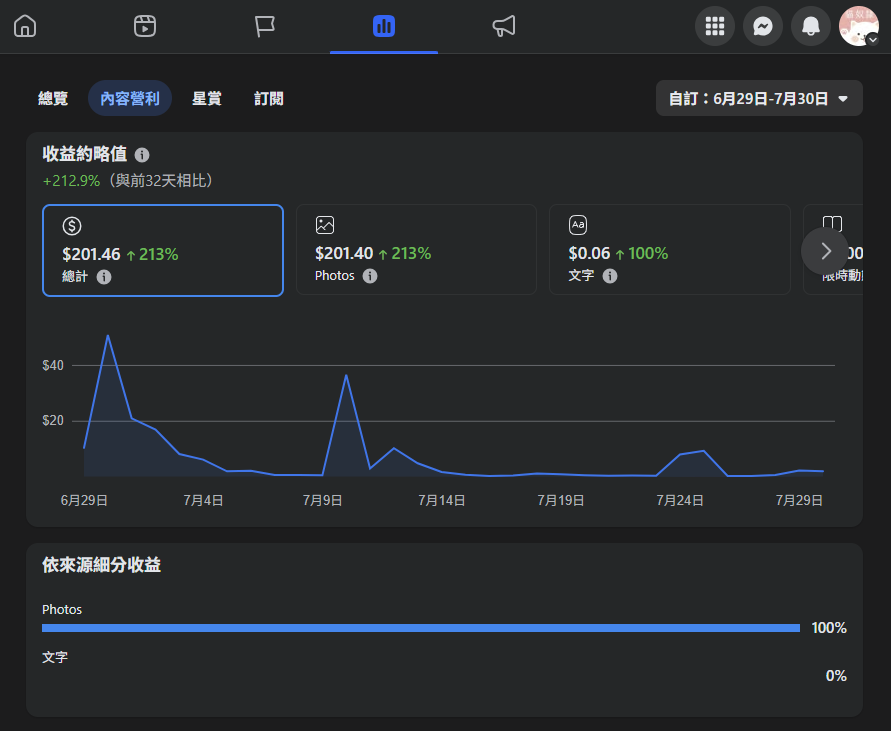Switch to the 訂閱 tab
Viewport: 891px width, 731px height.
click(x=269, y=98)
